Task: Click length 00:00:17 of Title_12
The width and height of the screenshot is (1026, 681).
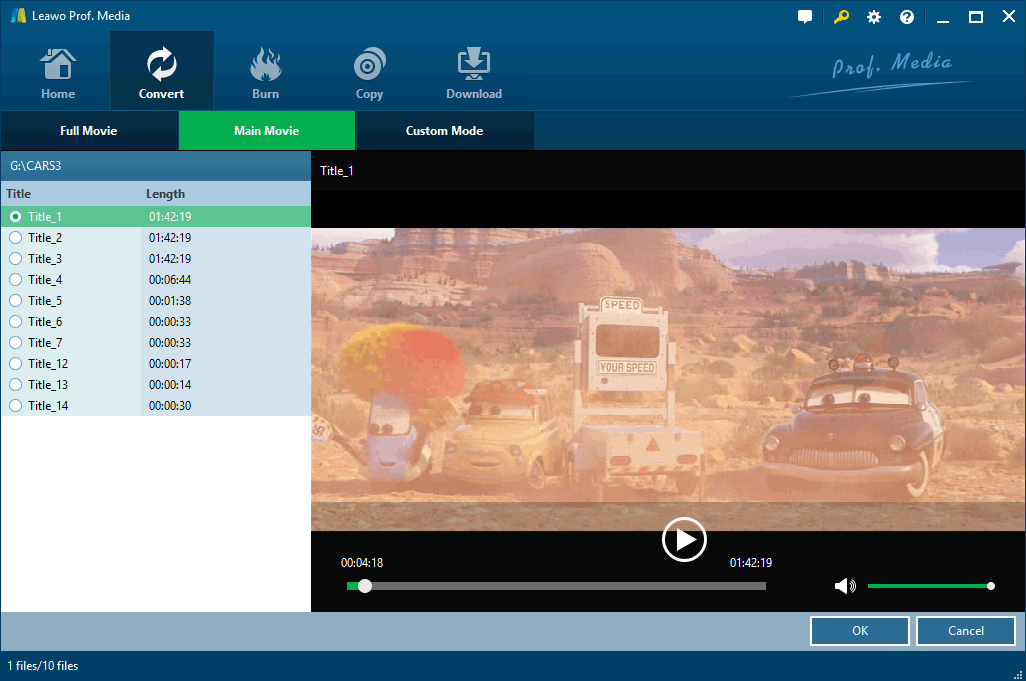Action: pyautogui.click(x=169, y=363)
